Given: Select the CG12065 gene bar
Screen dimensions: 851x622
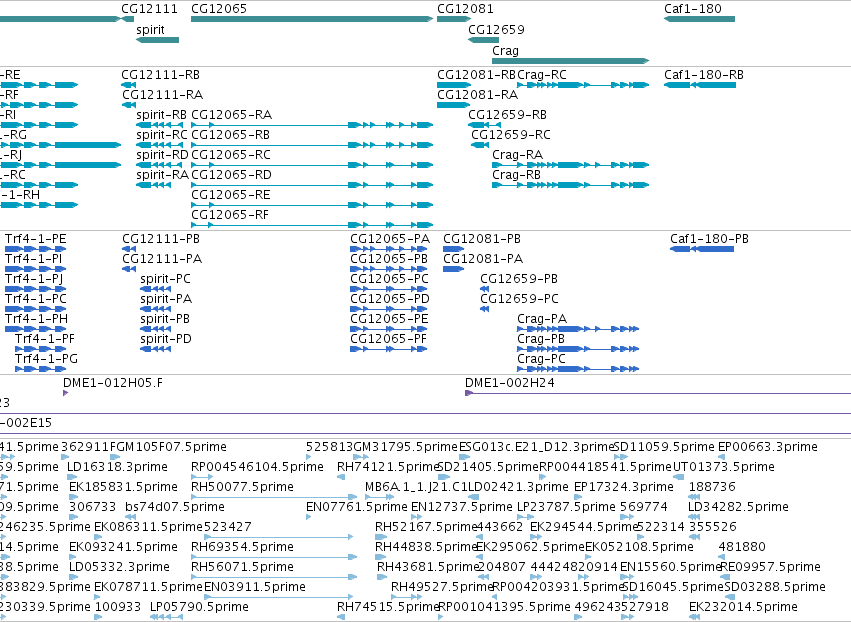Looking at the screenshot, I should 312,19.
